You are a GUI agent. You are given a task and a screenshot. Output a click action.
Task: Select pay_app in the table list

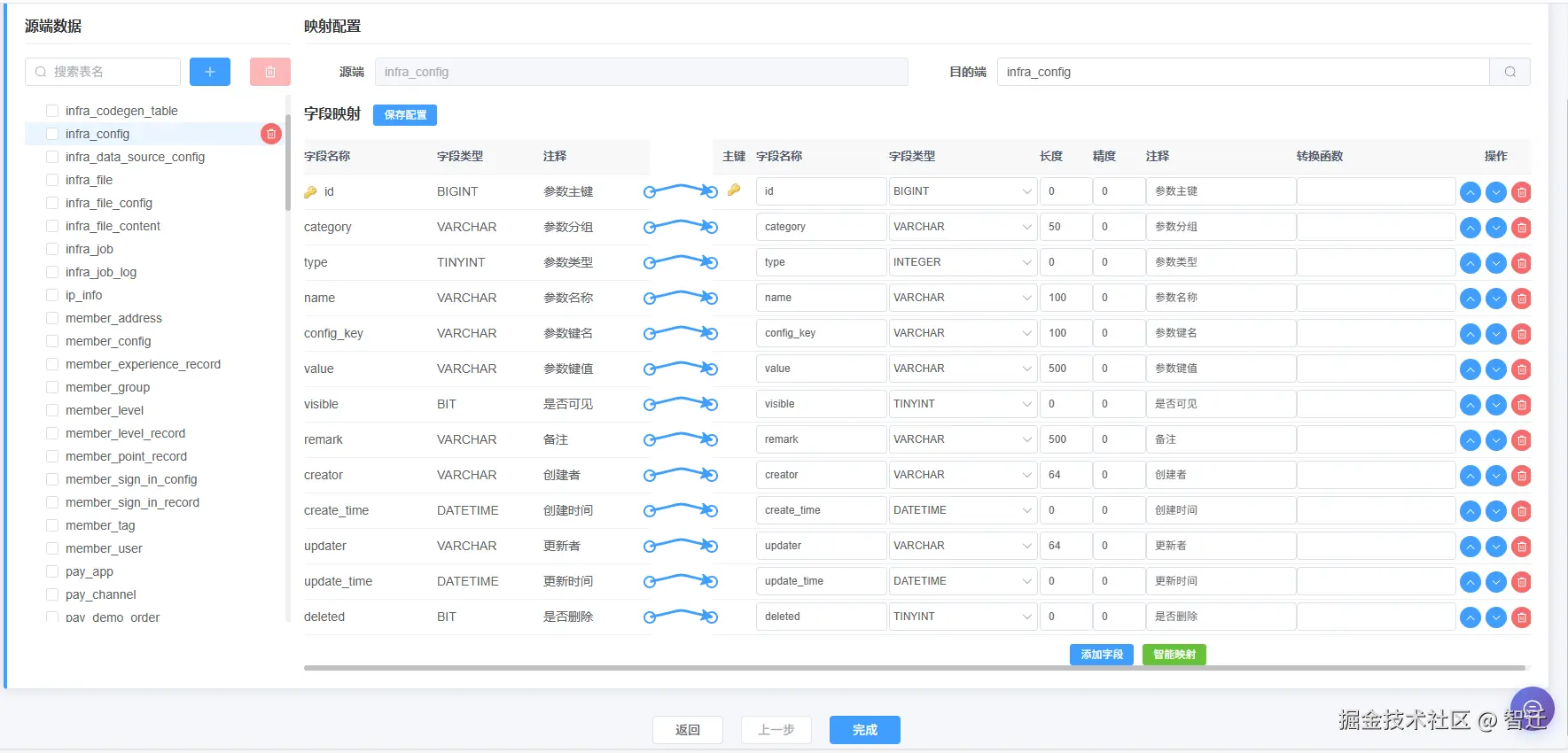90,571
